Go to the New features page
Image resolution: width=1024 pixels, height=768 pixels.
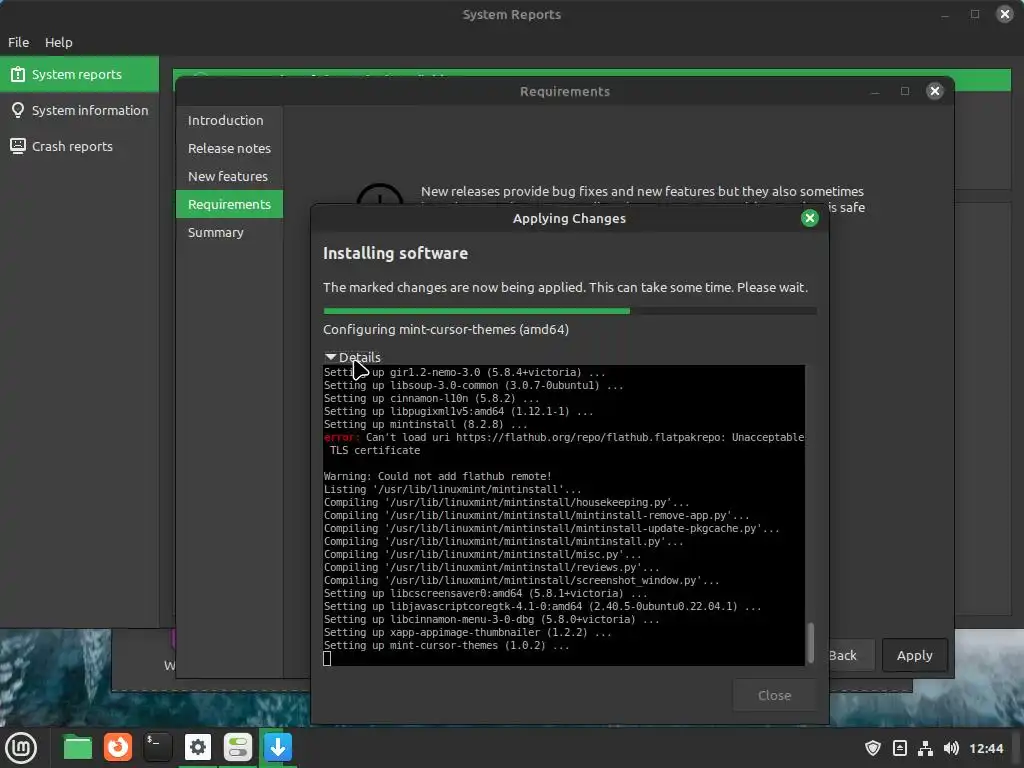coord(229,176)
